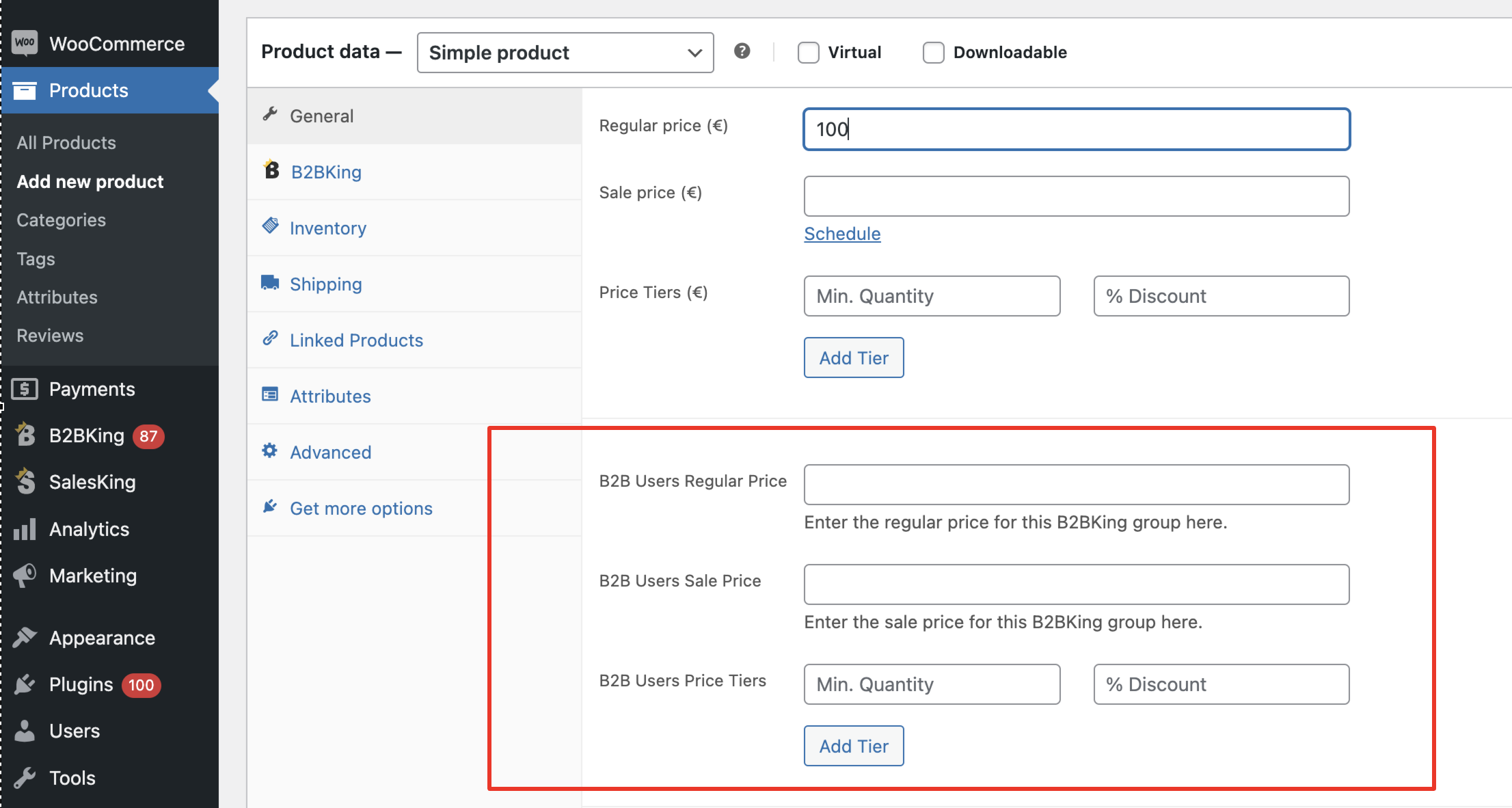Open Tags in Products submenu
This screenshot has width=1512, height=808.
(x=36, y=259)
